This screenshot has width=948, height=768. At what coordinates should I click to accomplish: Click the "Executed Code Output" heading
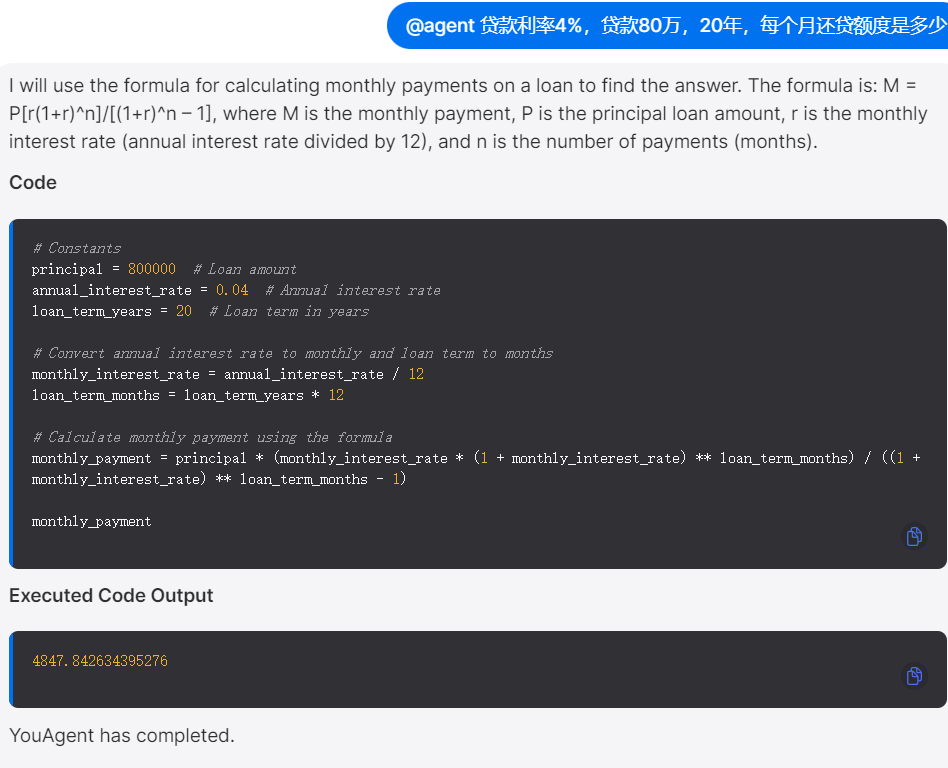(111, 596)
